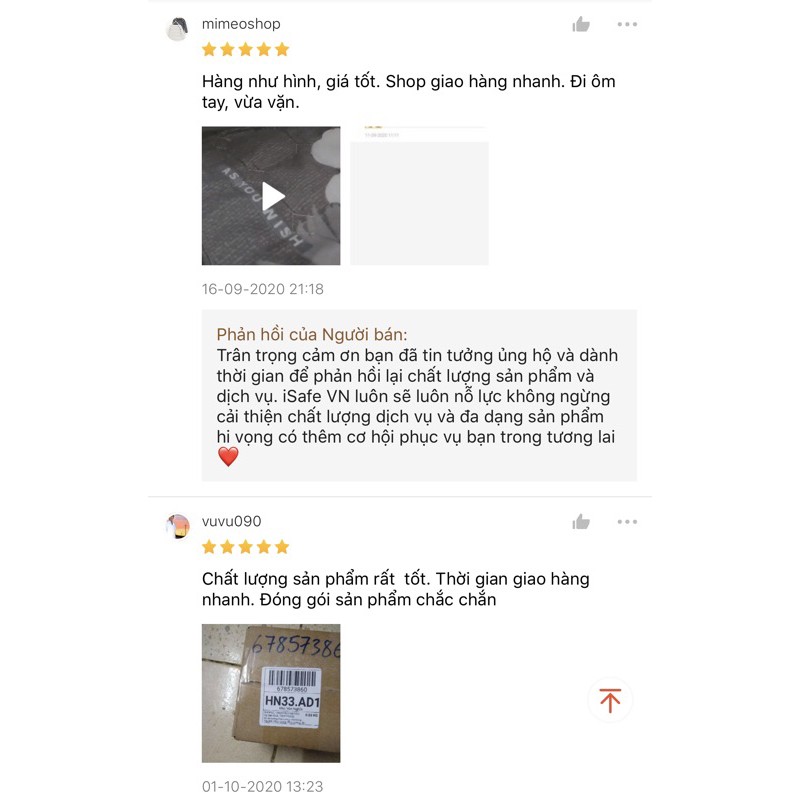Open the blank screenshot thumbnail in mimeoshop's review
Screen dimensions: 800x800
[419, 196]
